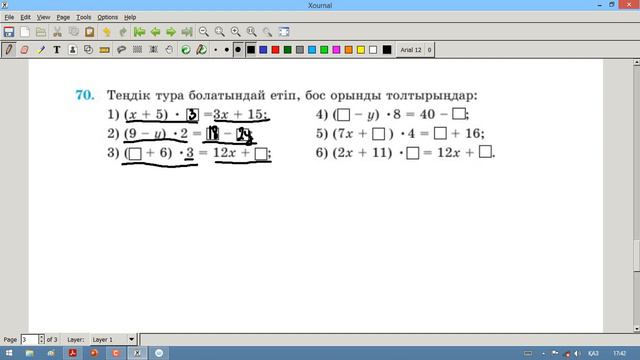Open the File menu
This screenshot has height=360, width=640.
[9, 17]
